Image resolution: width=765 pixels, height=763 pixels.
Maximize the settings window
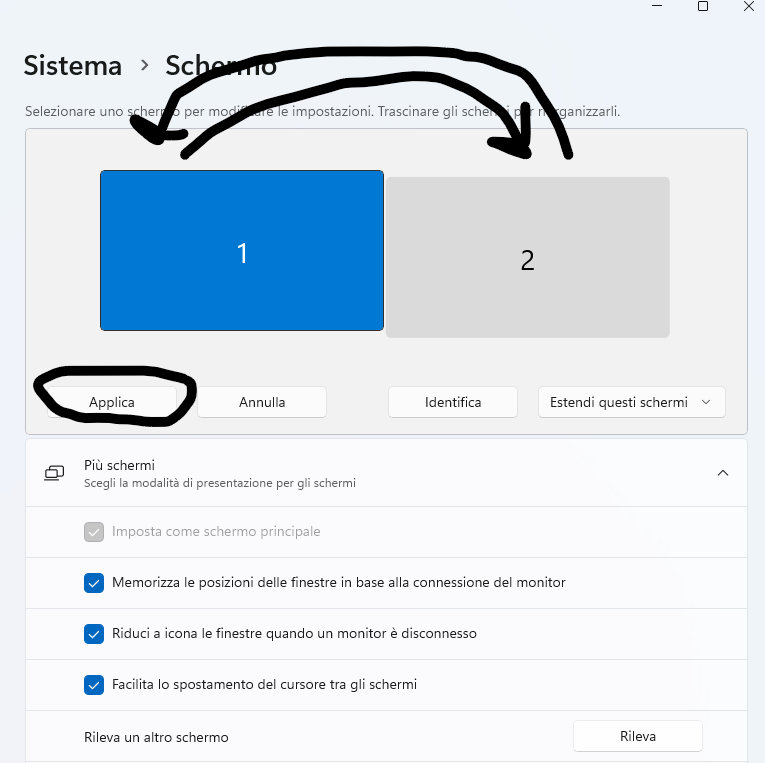(703, 6)
